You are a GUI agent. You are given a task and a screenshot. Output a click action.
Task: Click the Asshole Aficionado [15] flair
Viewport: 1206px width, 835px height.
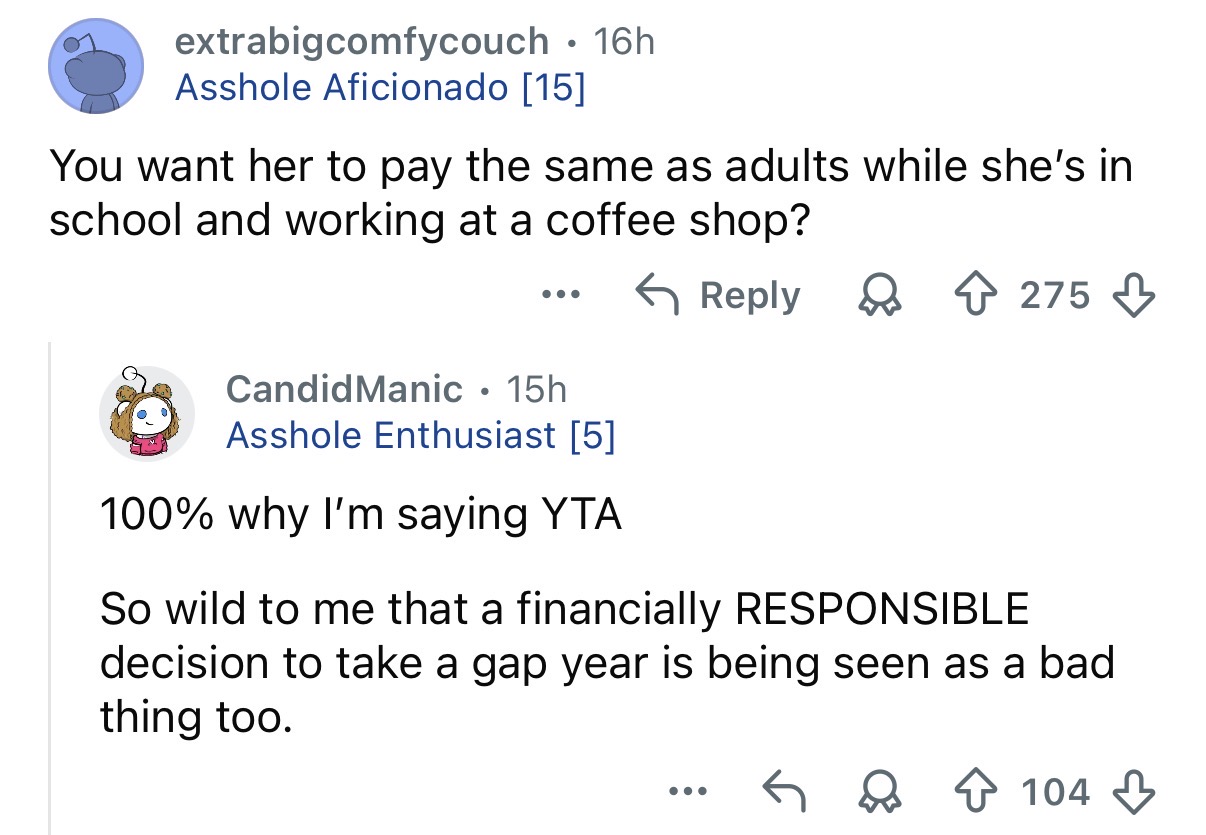pos(380,88)
